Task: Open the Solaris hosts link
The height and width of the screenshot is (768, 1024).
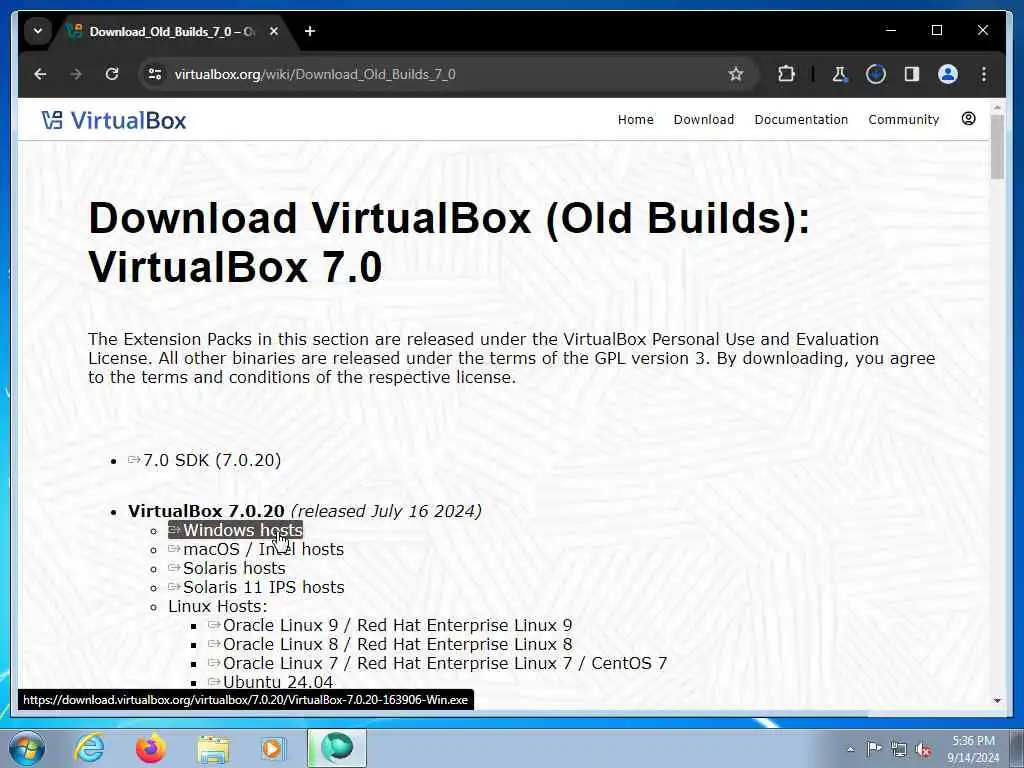Action: click(x=227, y=568)
